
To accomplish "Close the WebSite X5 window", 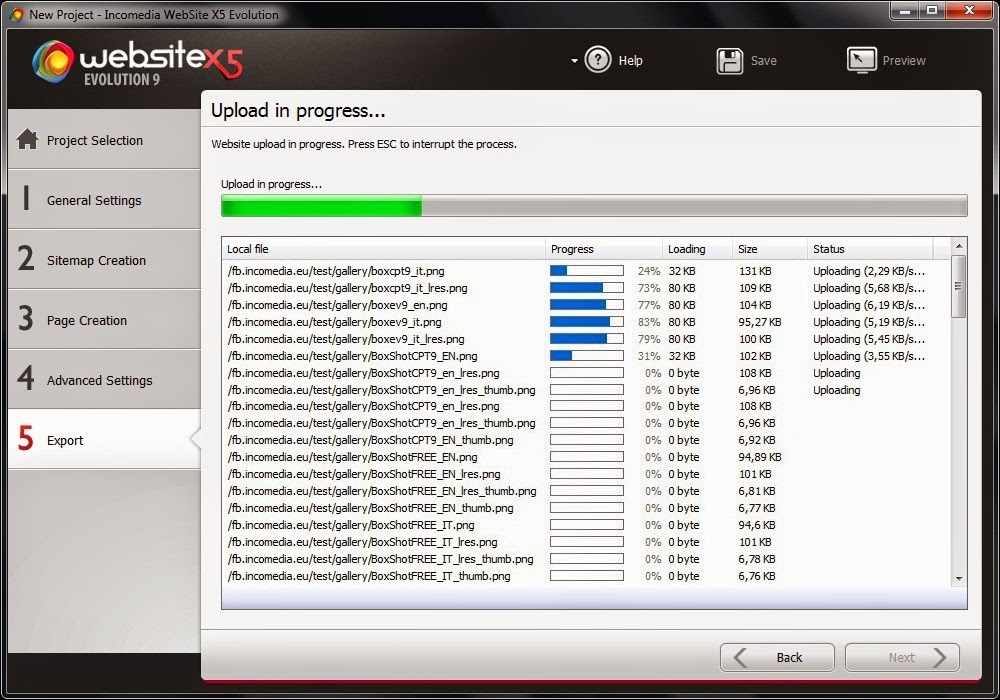I will (x=969, y=10).
